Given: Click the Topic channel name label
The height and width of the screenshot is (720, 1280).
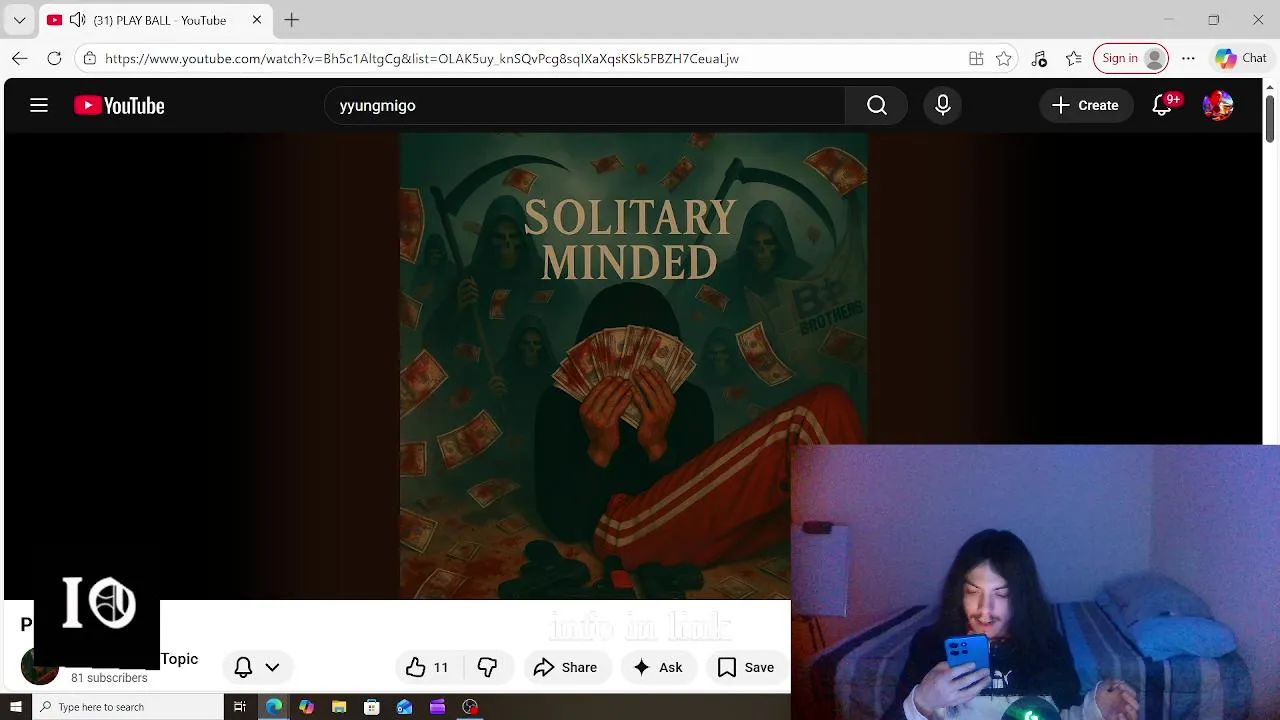Looking at the screenshot, I should [179, 659].
